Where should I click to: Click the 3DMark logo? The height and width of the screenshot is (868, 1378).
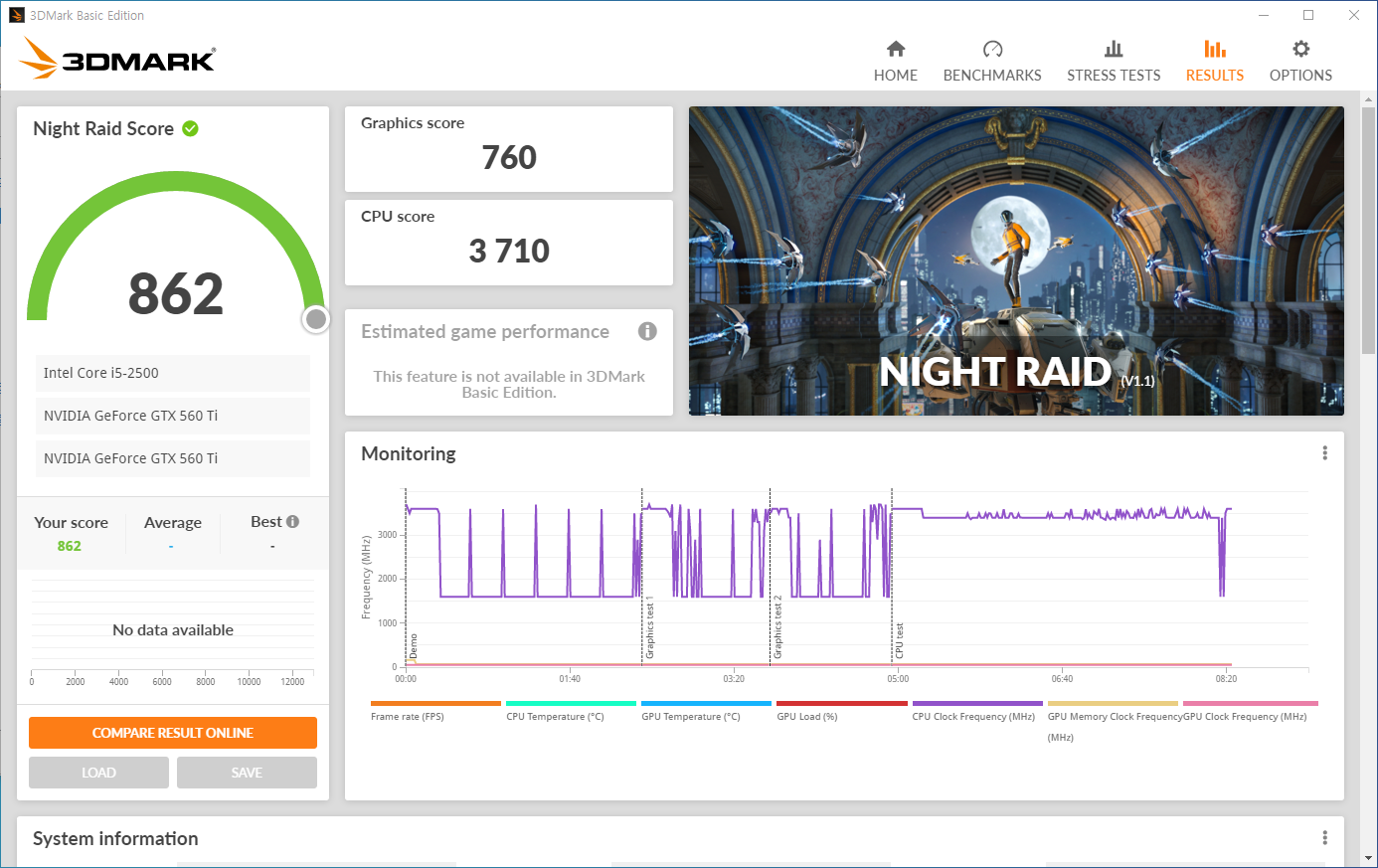[x=117, y=59]
